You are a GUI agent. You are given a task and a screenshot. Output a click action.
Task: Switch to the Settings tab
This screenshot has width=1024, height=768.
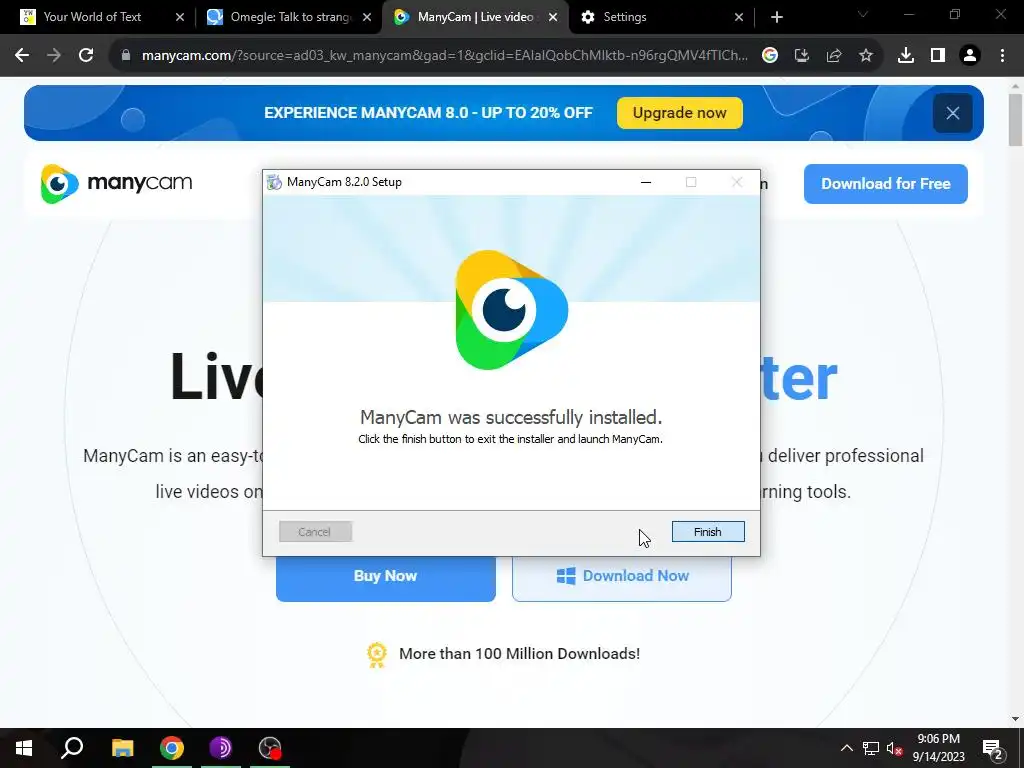[624, 17]
